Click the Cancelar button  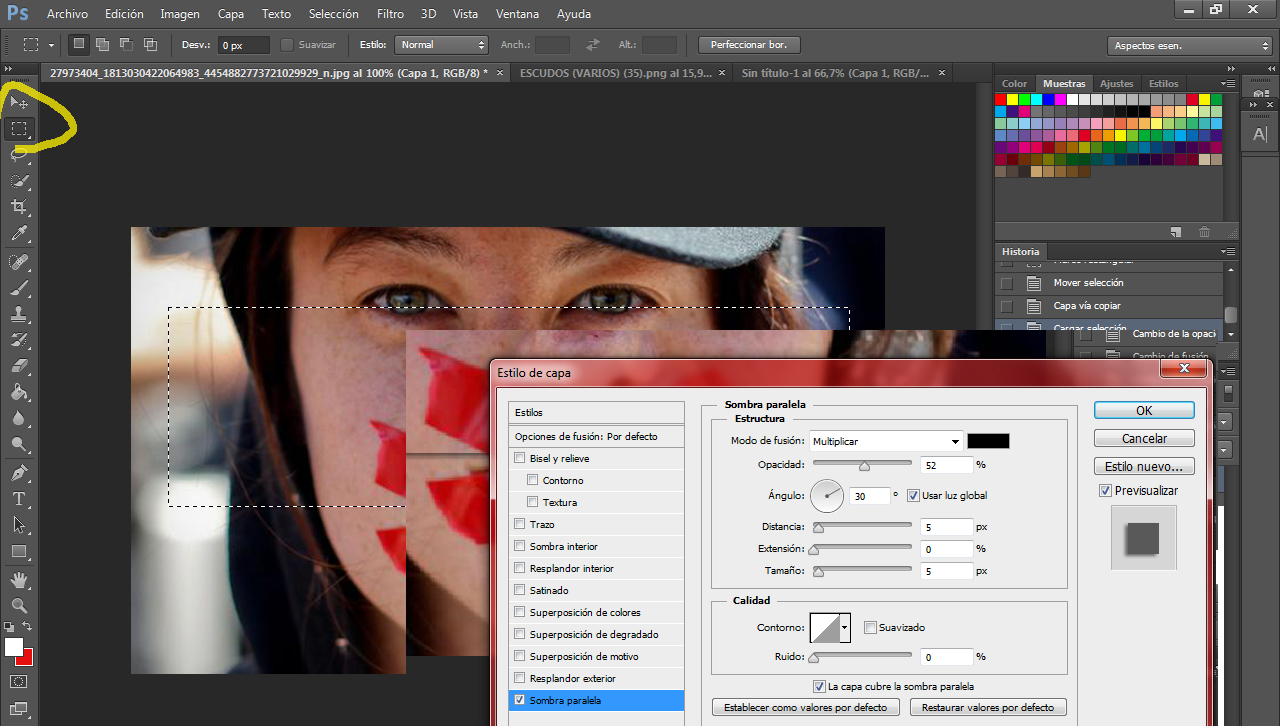[1144, 439]
